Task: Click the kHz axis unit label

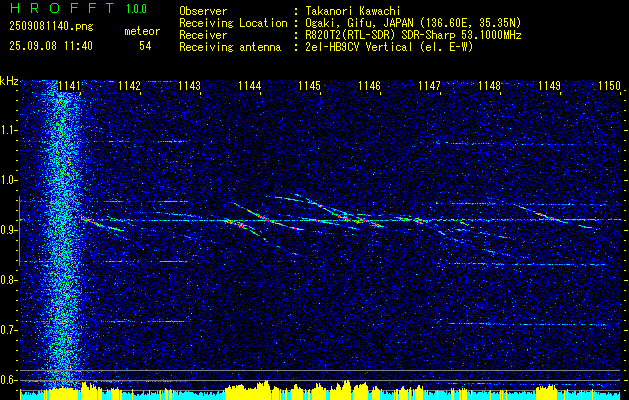Action: coord(9,81)
